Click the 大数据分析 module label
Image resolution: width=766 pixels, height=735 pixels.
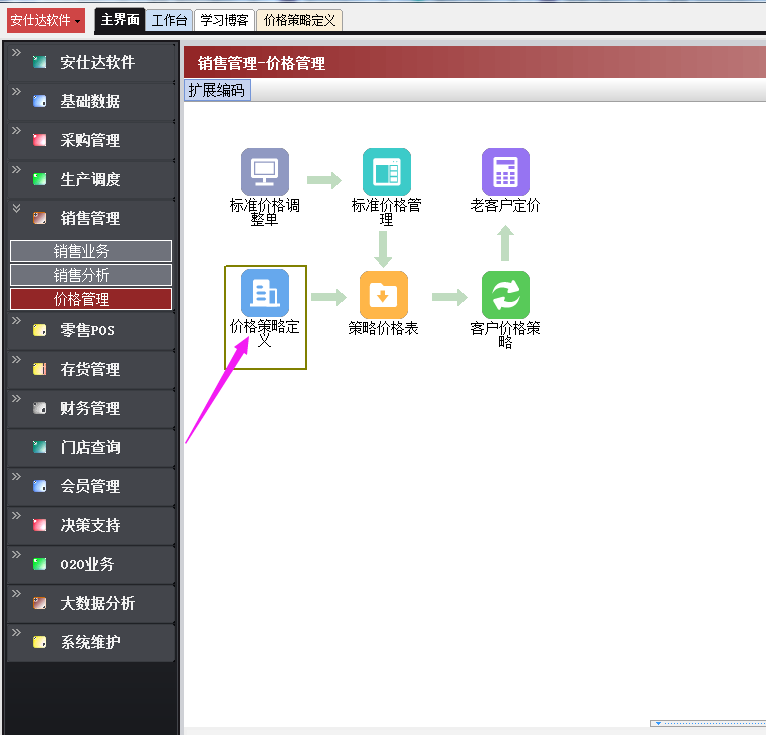pos(98,603)
